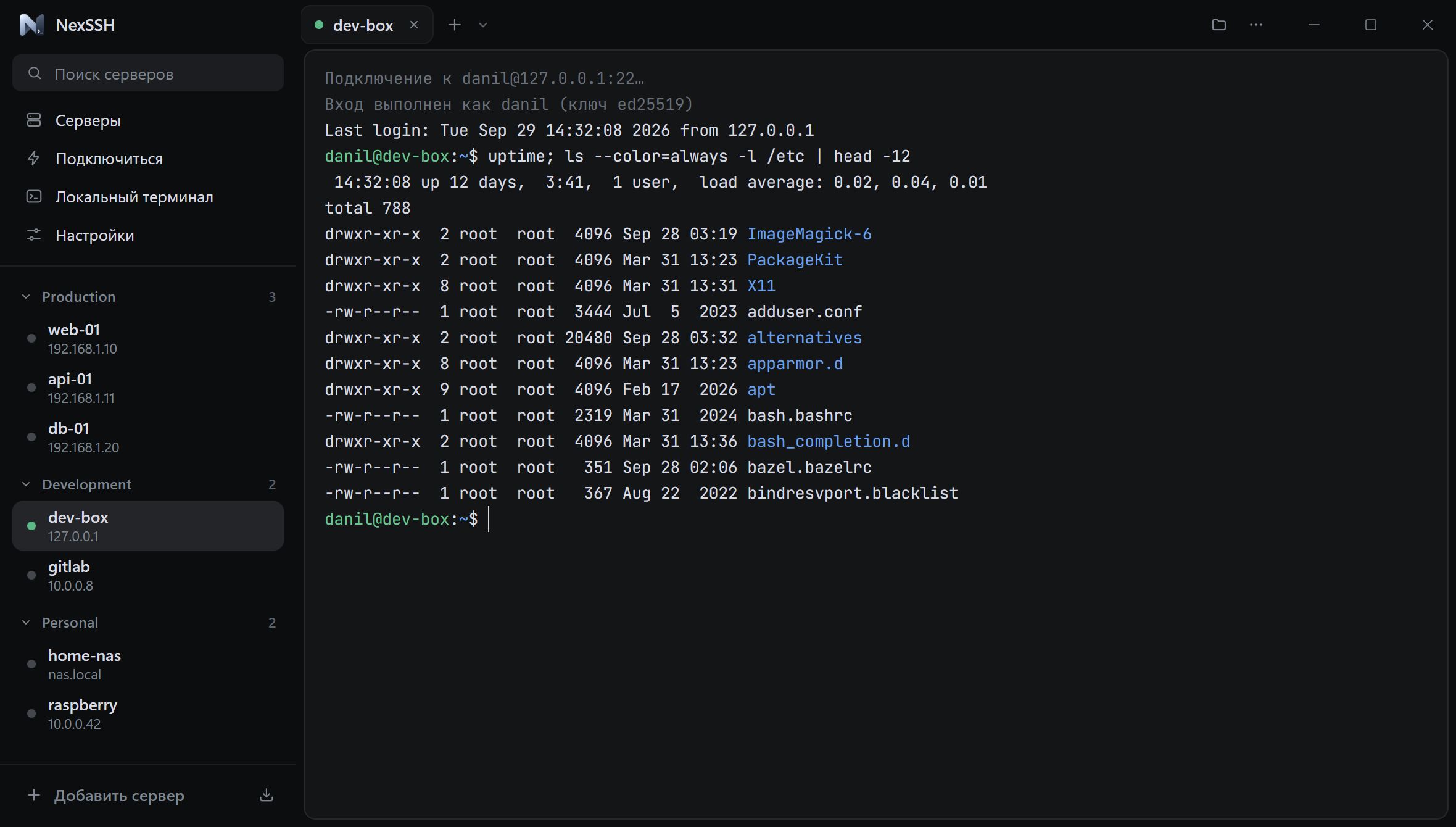1456x827 pixels.
Task: Open Подключиться quick connect
Action: (148, 159)
